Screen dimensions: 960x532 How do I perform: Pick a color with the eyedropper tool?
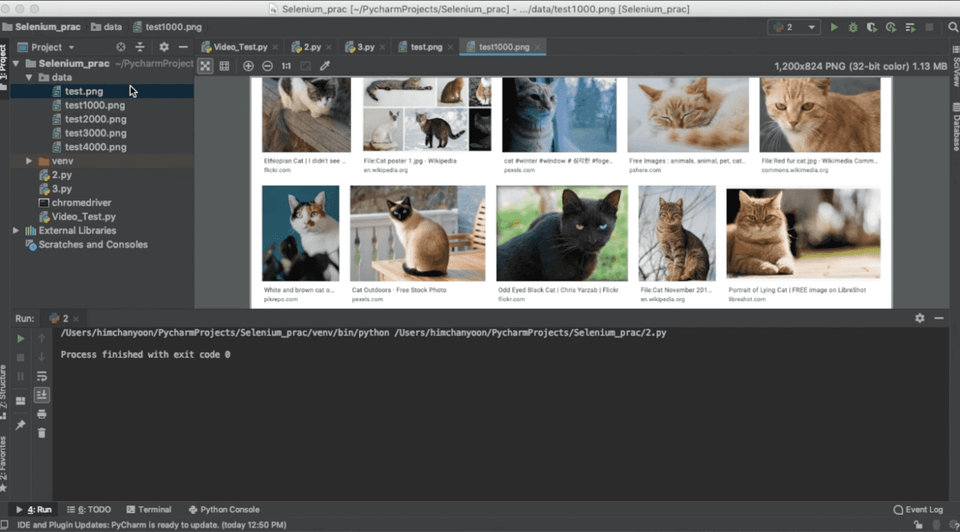pyautogui.click(x=325, y=66)
